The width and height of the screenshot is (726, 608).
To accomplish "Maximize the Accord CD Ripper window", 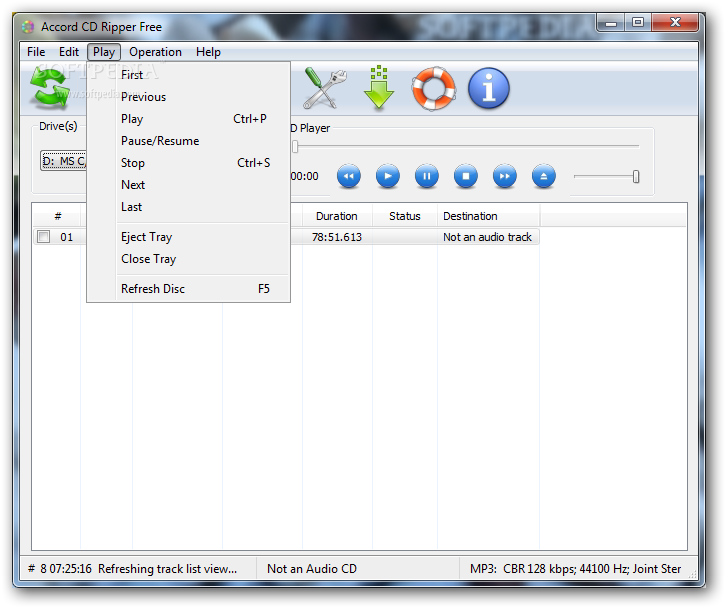I will click(x=638, y=22).
